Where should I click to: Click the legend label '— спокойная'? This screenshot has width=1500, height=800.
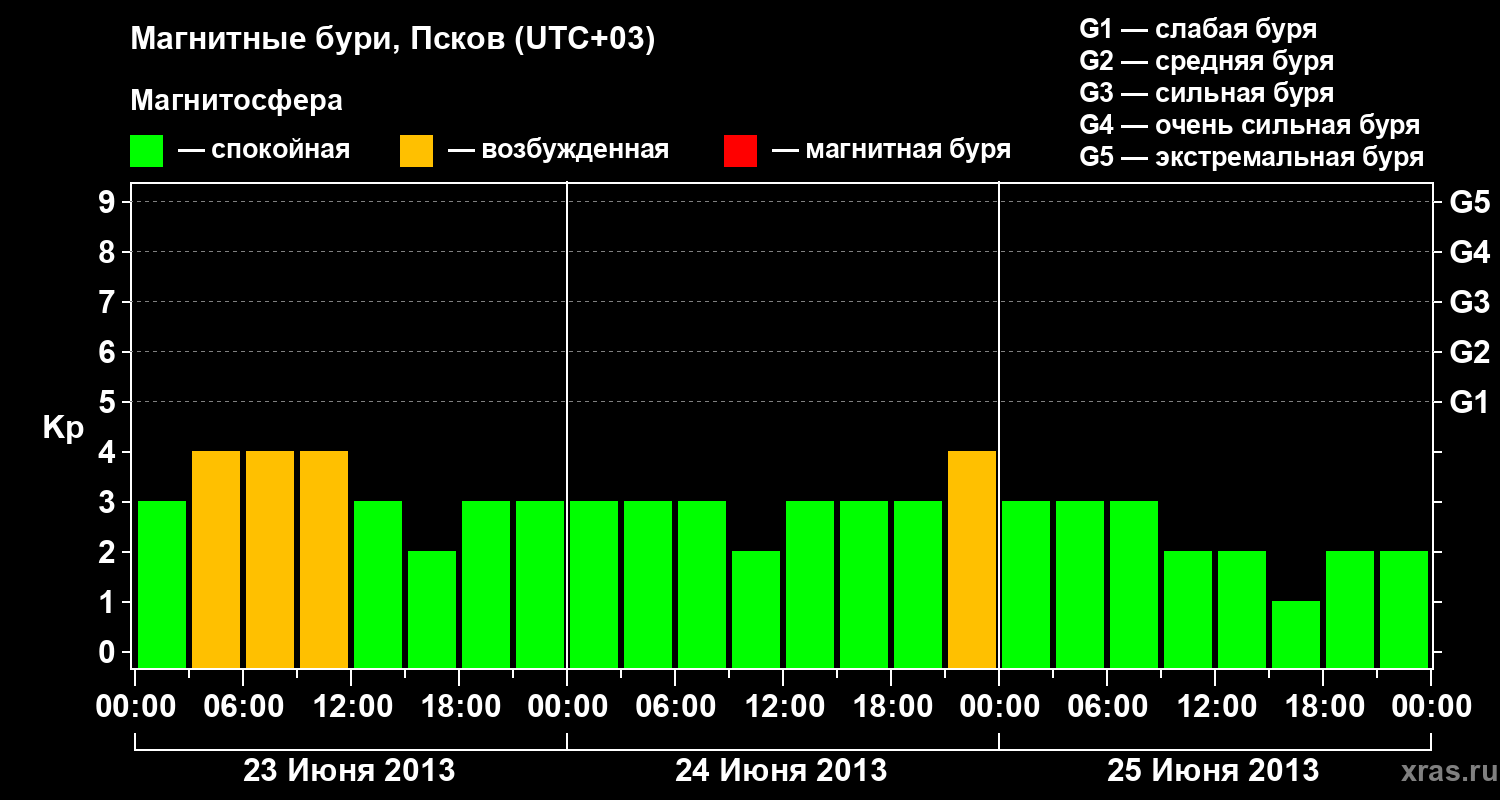[264, 150]
